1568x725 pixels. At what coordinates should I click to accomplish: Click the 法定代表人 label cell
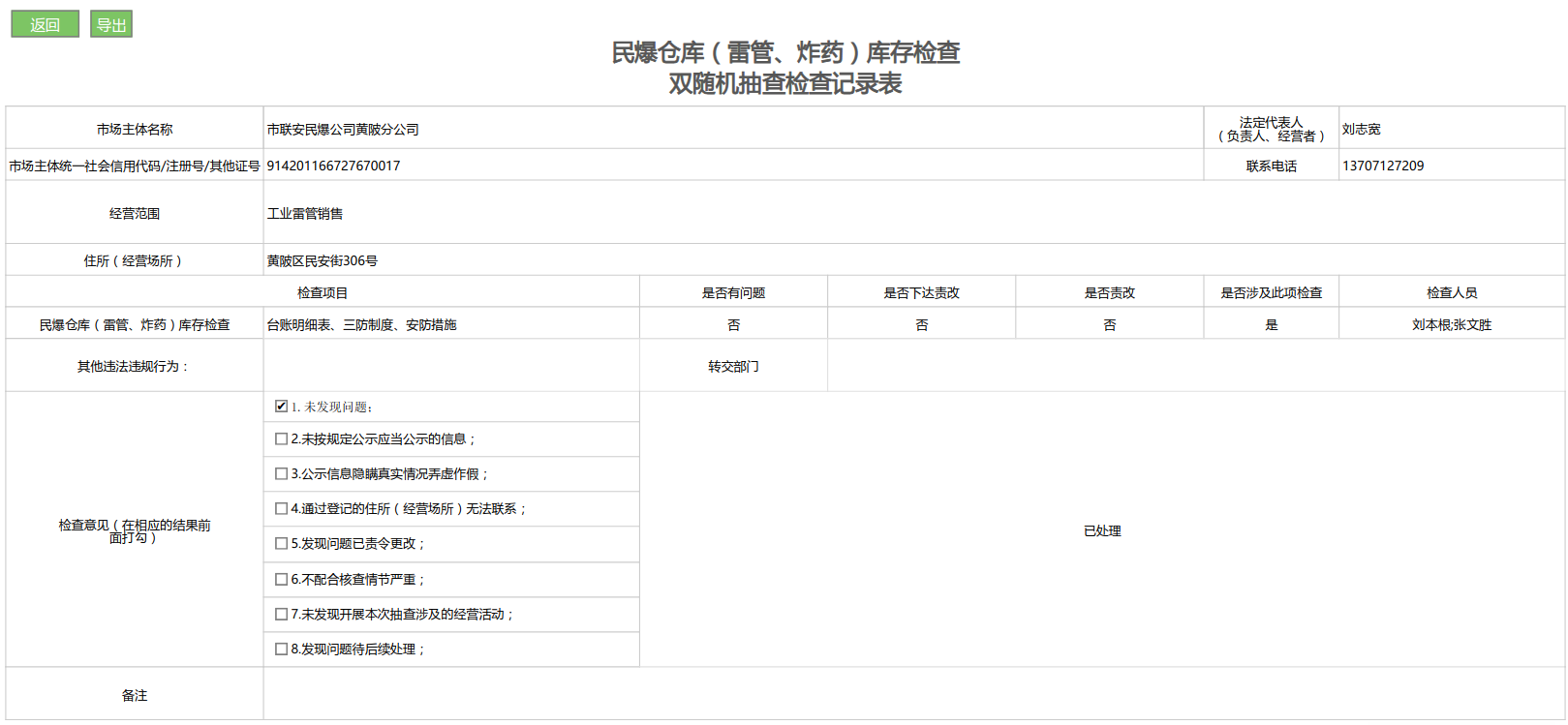(x=1271, y=129)
